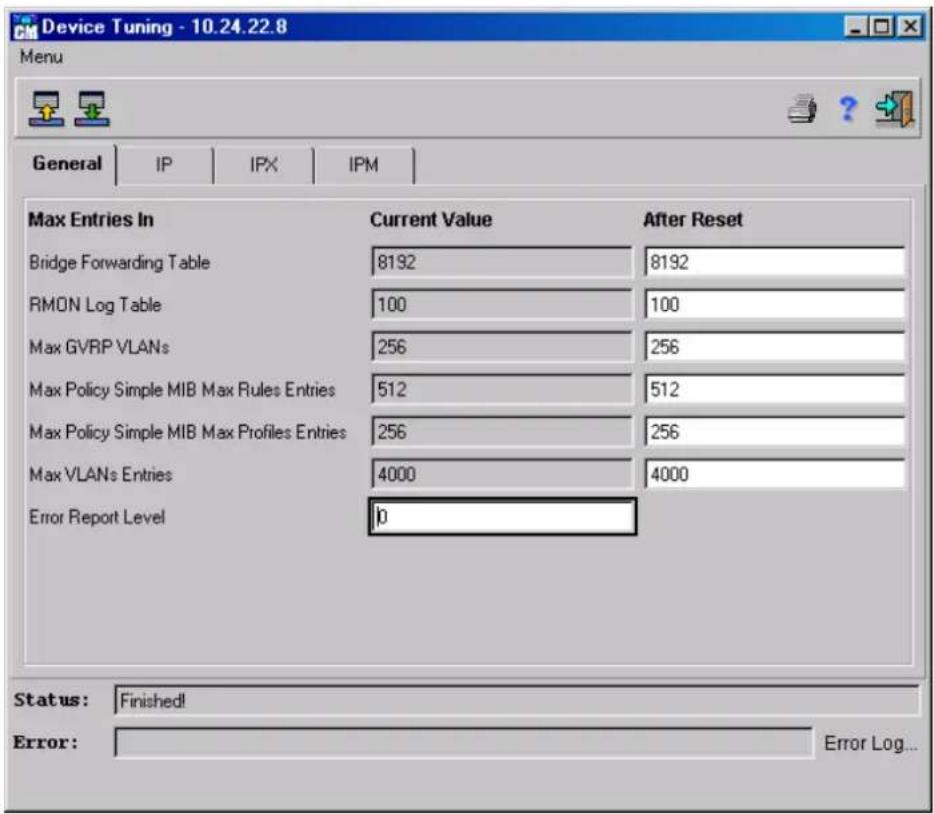Click Max GVRP VLANs After Reset field
934x814 pixels.
coord(774,347)
